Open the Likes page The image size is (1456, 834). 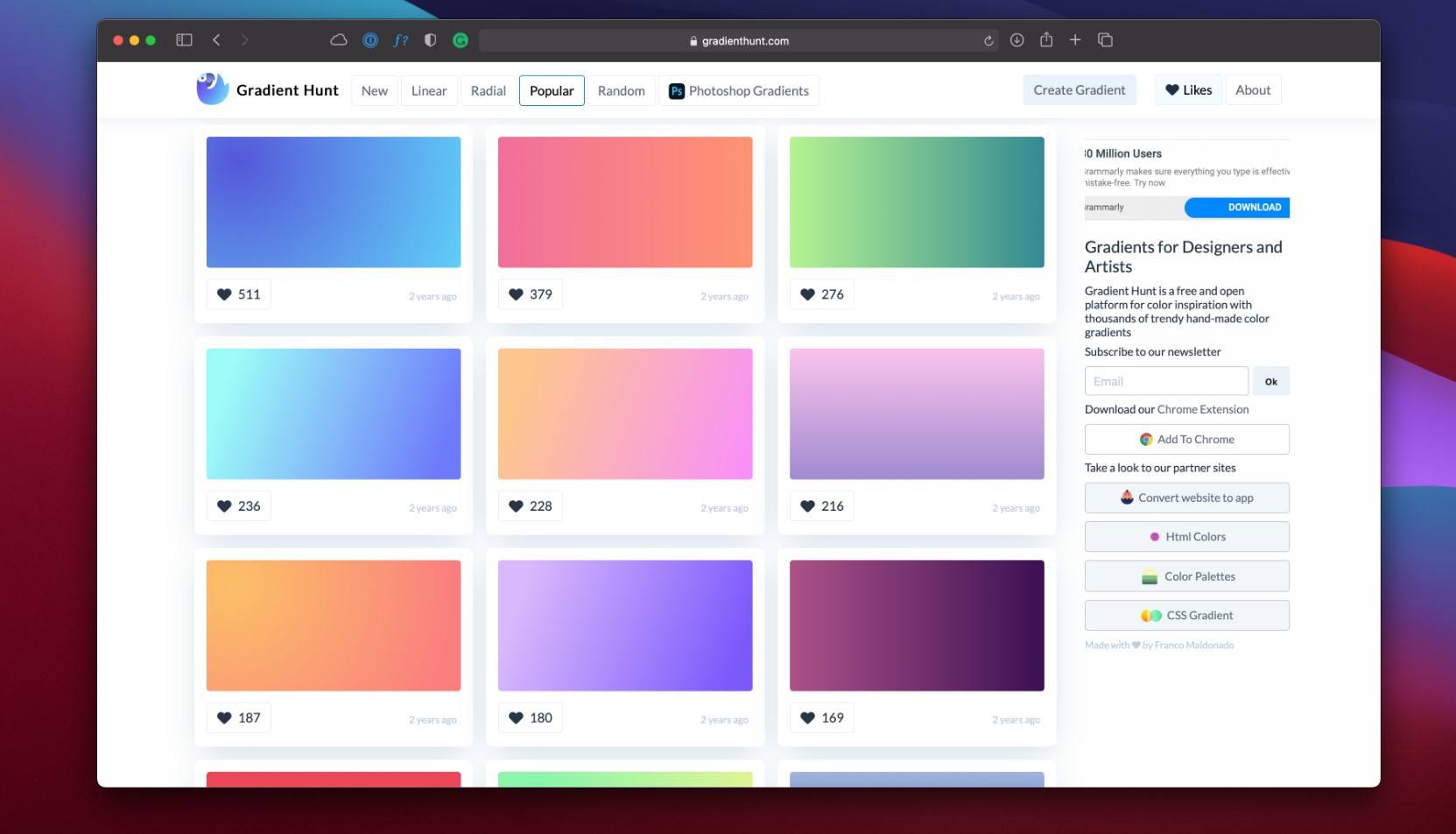(x=1188, y=90)
